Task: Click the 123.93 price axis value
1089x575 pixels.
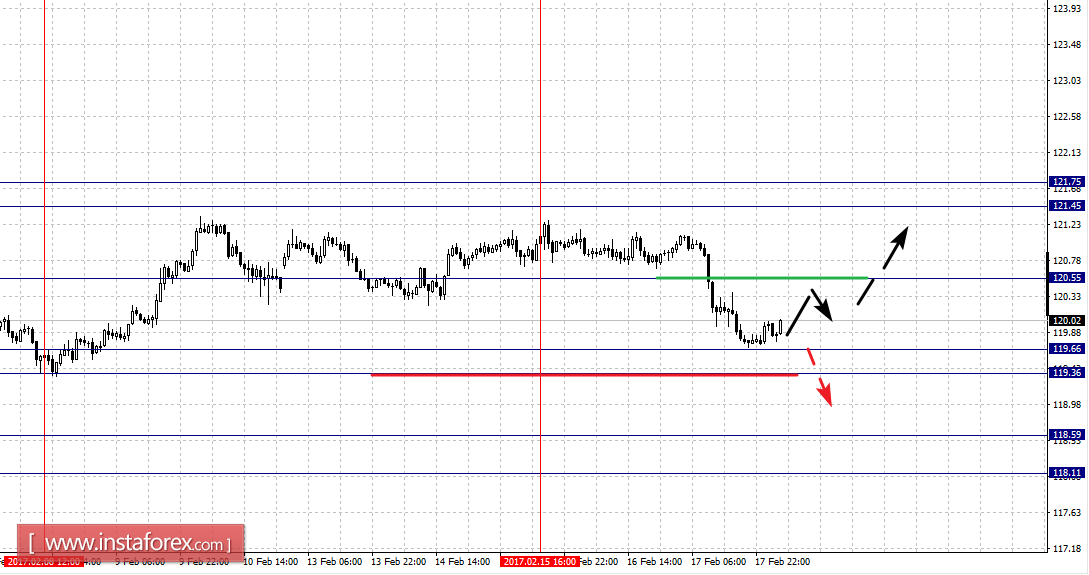Action: pos(1067,8)
